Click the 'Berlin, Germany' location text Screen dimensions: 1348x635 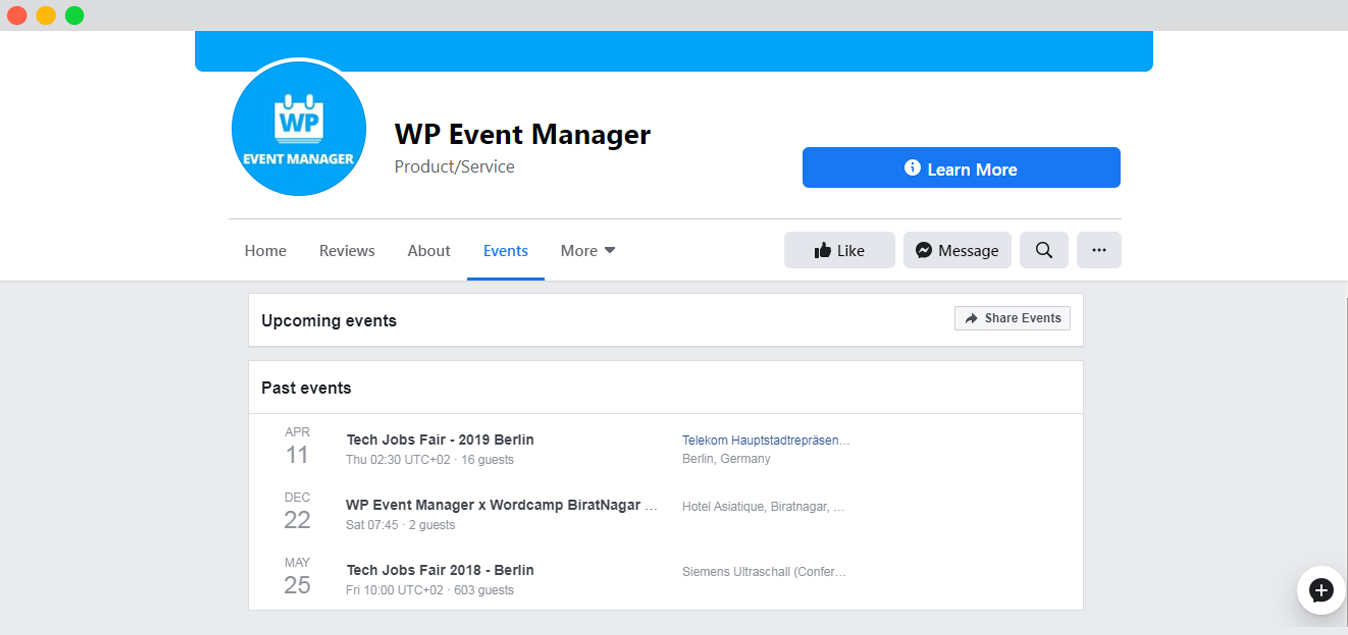coord(726,459)
